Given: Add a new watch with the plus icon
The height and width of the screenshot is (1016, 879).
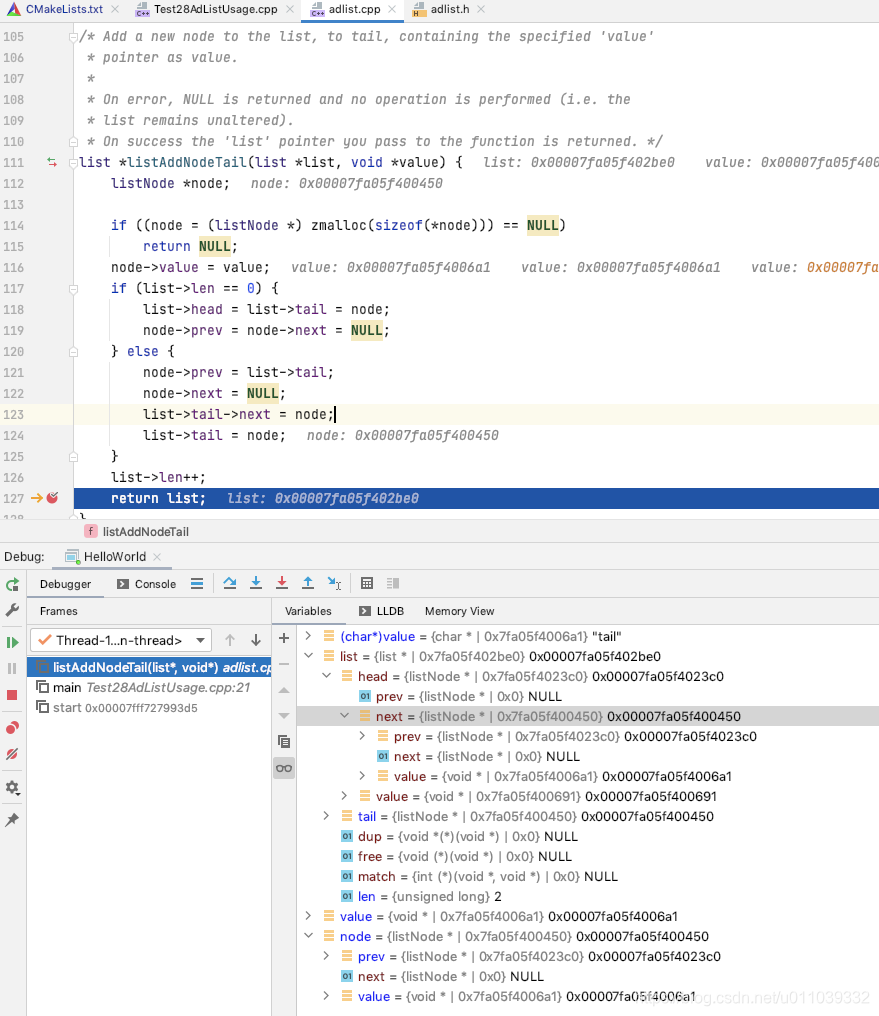Looking at the screenshot, I should [x=284, y=637].
